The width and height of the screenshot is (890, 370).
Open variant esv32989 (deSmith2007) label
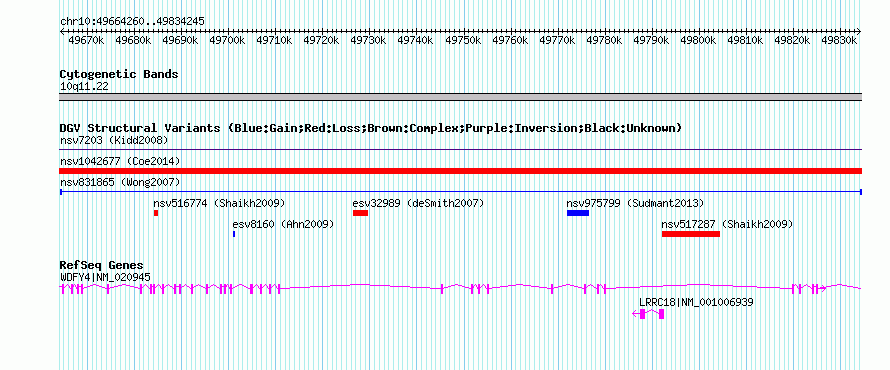pyautogui.click(x=418, y=203)
